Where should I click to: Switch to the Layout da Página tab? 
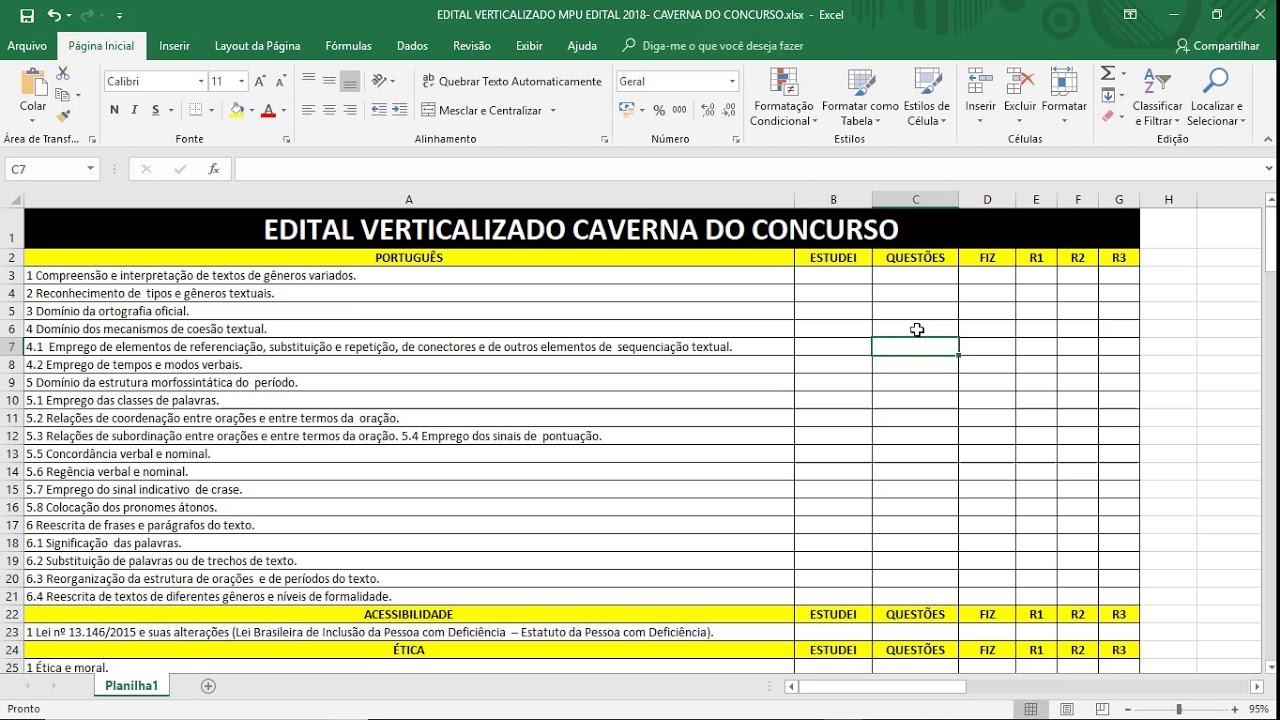[257, 46]
